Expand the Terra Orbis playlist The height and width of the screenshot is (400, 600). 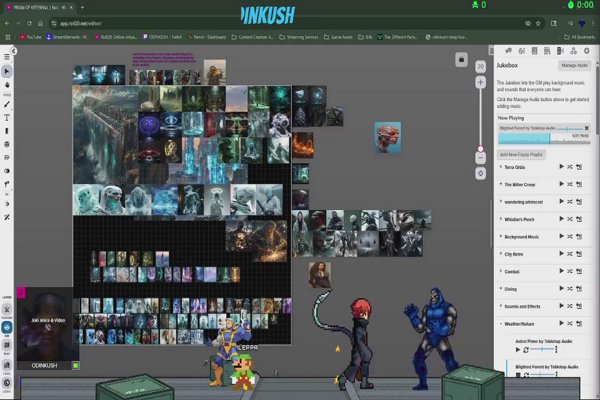pyautogui.click(x=501, y=167)
